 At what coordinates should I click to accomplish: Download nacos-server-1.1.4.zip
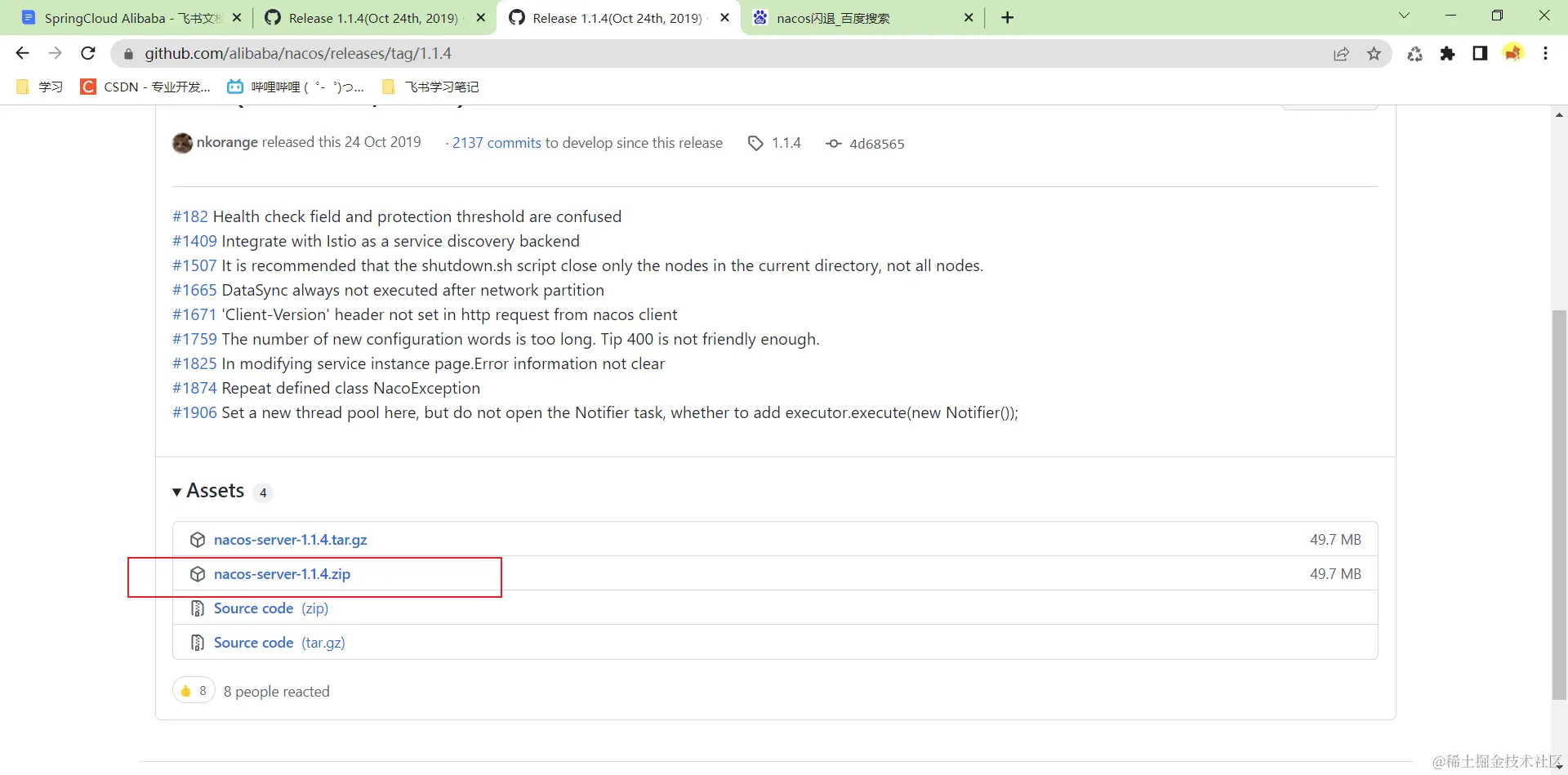pyautogui.click(x=282, y=574)
